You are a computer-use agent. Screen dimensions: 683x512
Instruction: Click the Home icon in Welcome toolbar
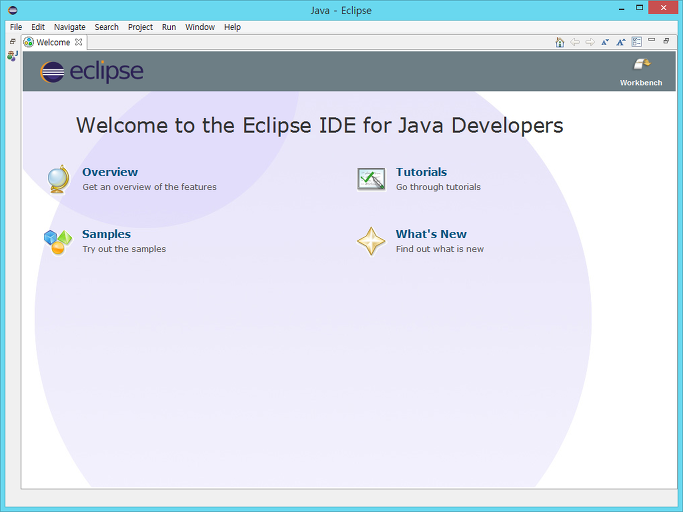[560, 42]
